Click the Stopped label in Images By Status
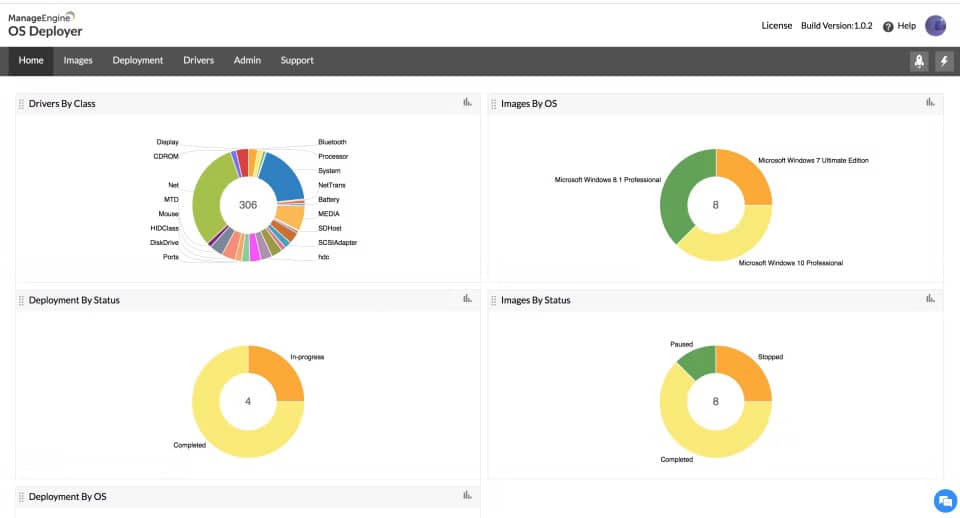960x518 pixels. 770,357
